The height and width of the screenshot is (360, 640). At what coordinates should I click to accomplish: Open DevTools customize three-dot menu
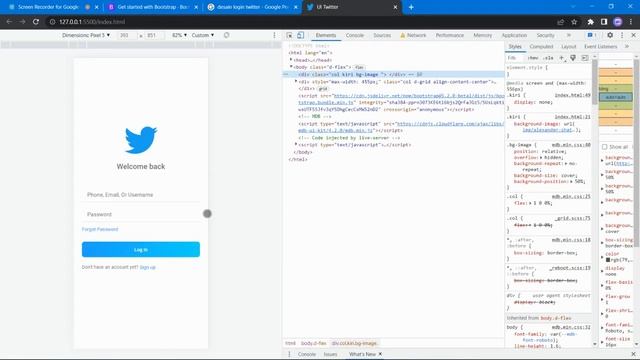pyautogui.click(x=622, y=36)
